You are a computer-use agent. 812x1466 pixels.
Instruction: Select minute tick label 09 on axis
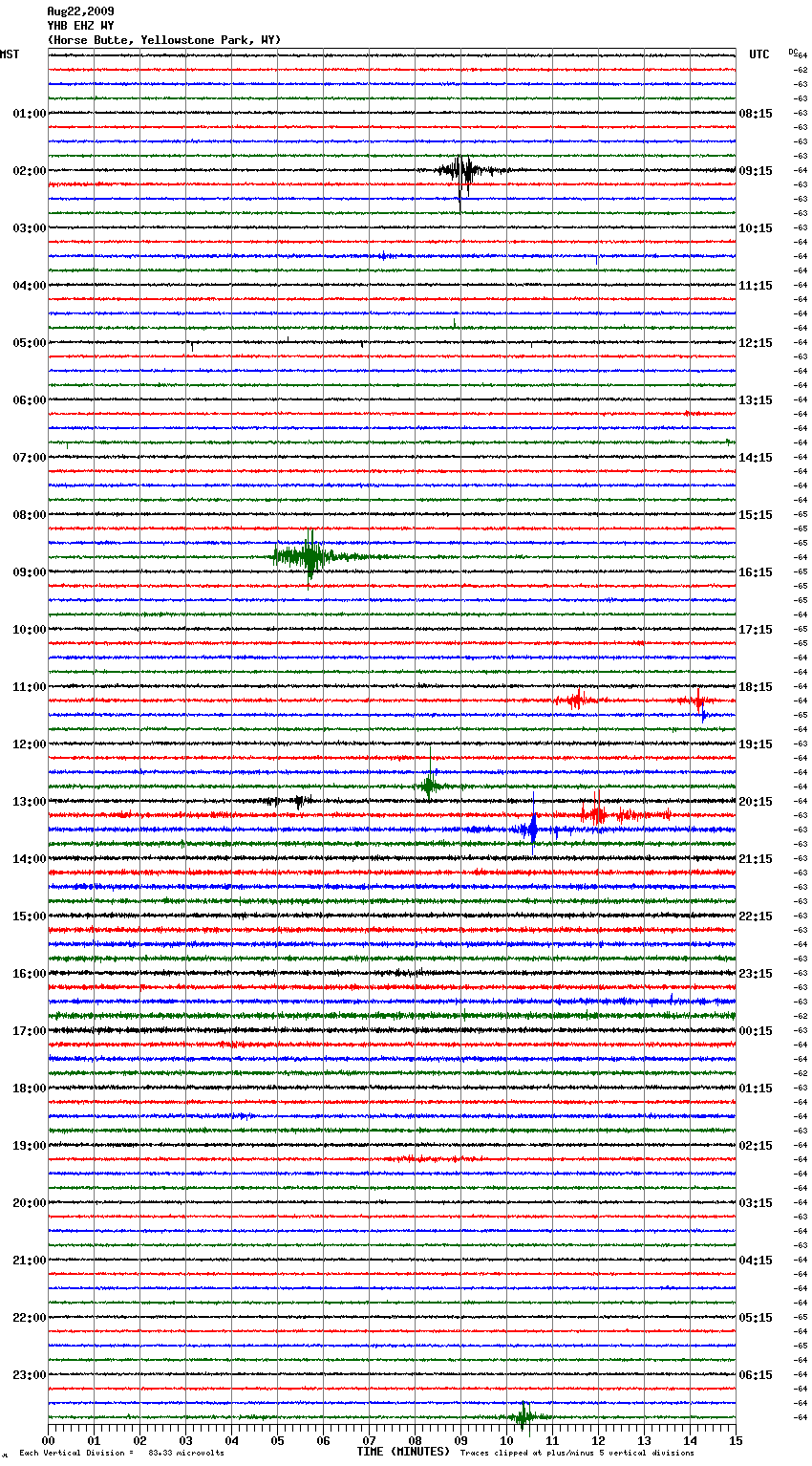(461, 1440)
